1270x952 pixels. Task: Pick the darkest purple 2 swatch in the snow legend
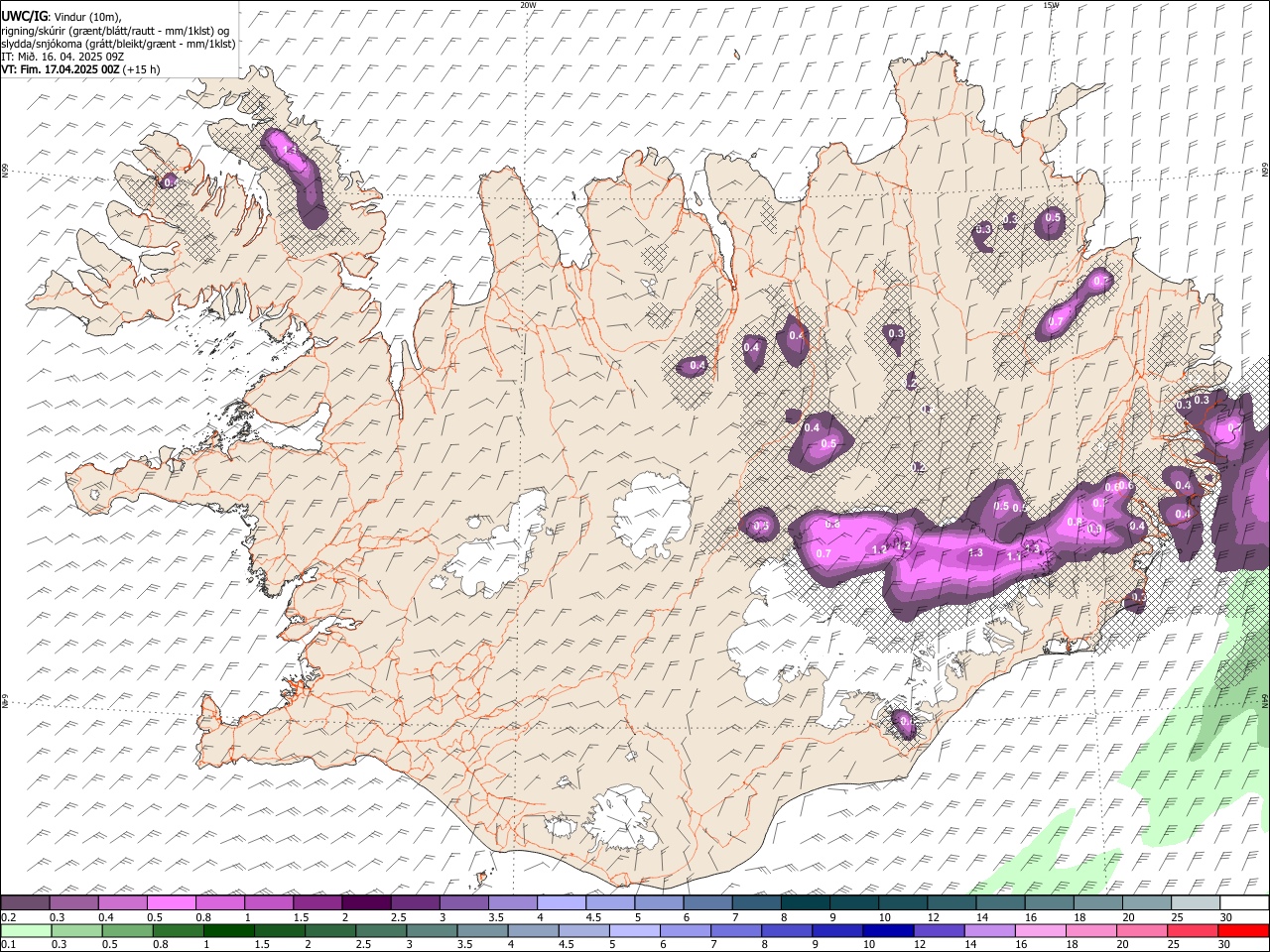point(365,903)
